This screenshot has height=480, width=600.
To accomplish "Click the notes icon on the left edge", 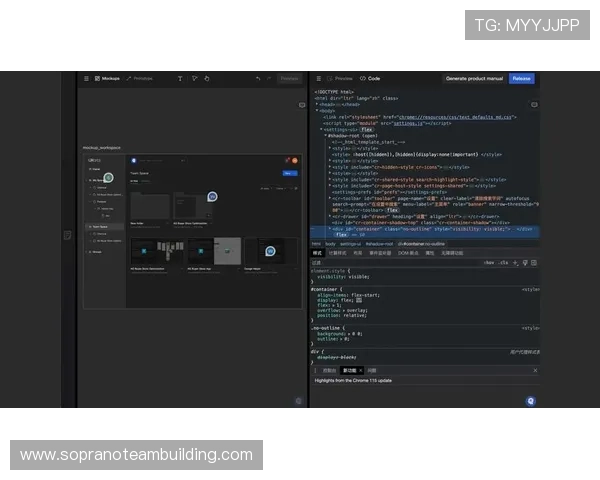I will (67, 235).
